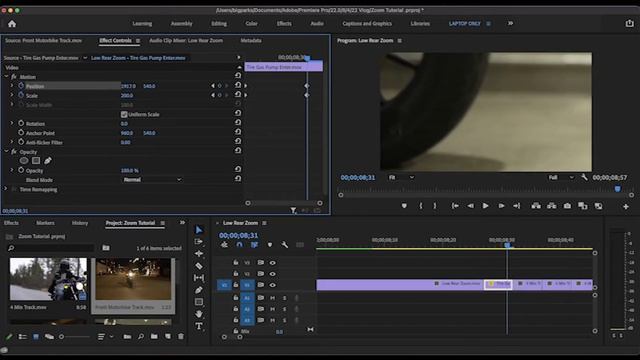Click the Extract button in Program monitor
This screenshot has width=640, height=360.
pos(551,206)
